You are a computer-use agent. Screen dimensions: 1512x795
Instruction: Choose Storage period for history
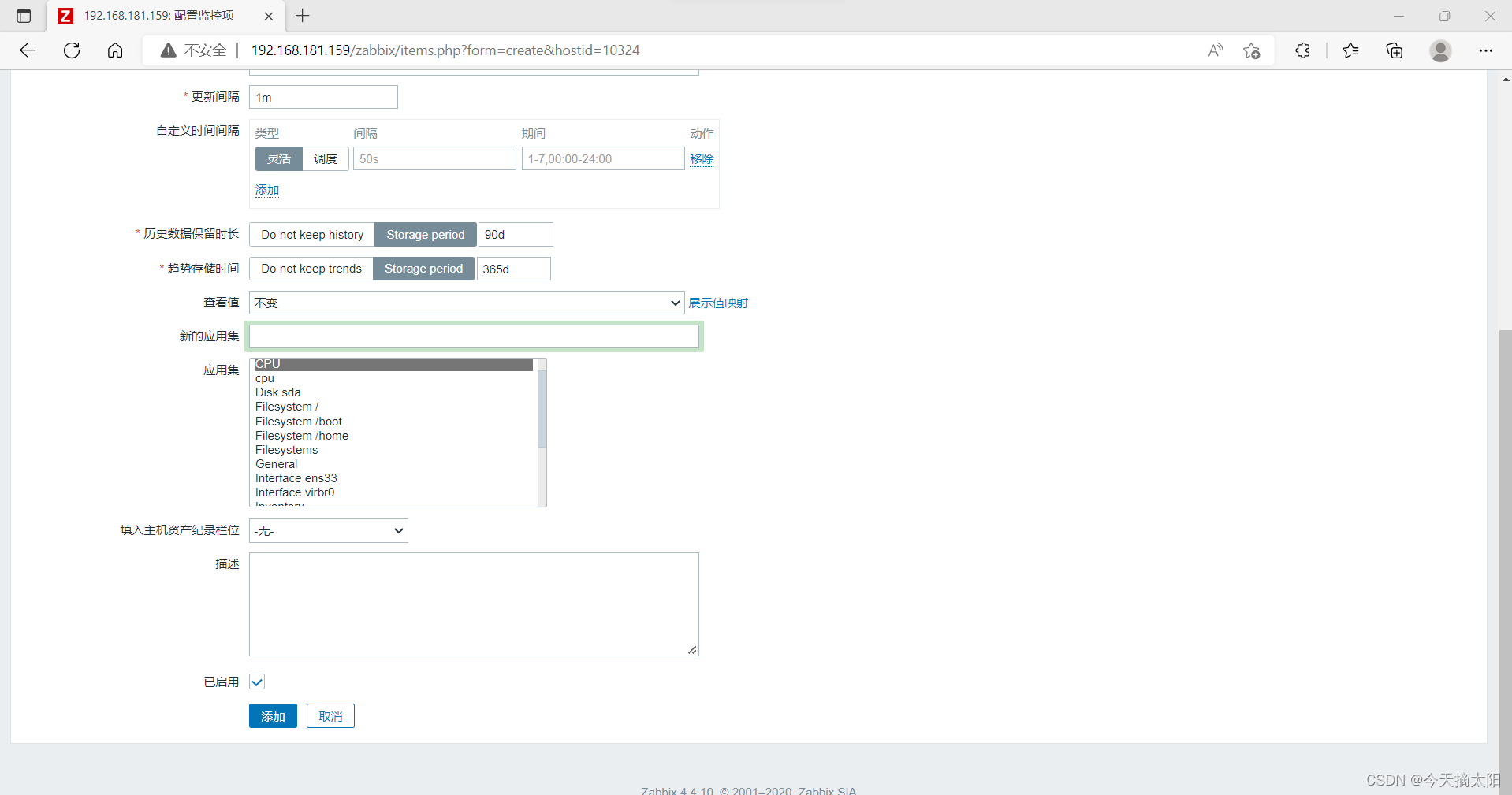pos(426,234)
